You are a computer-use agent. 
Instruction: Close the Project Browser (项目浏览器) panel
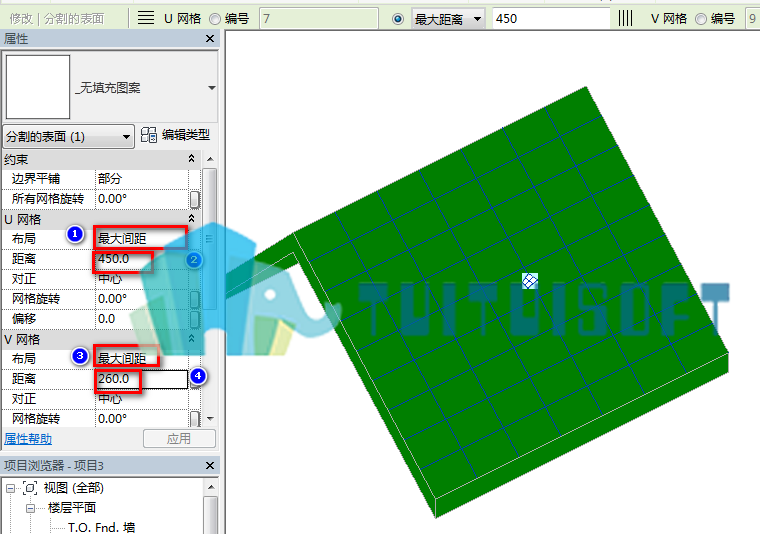point(210,466)
